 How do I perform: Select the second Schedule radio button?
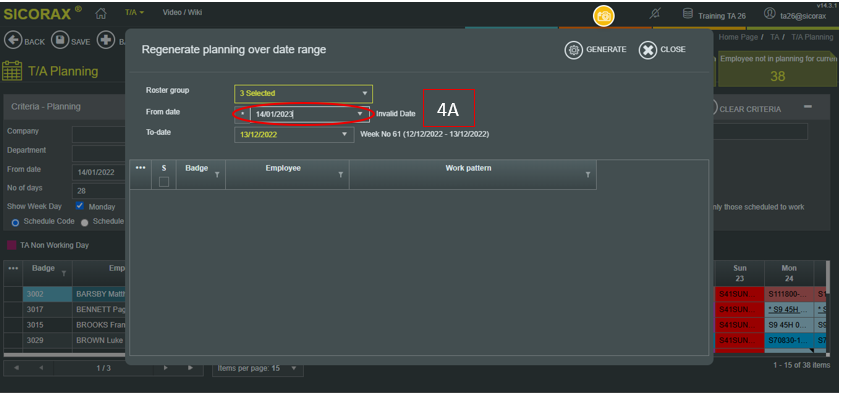[85, 223]
